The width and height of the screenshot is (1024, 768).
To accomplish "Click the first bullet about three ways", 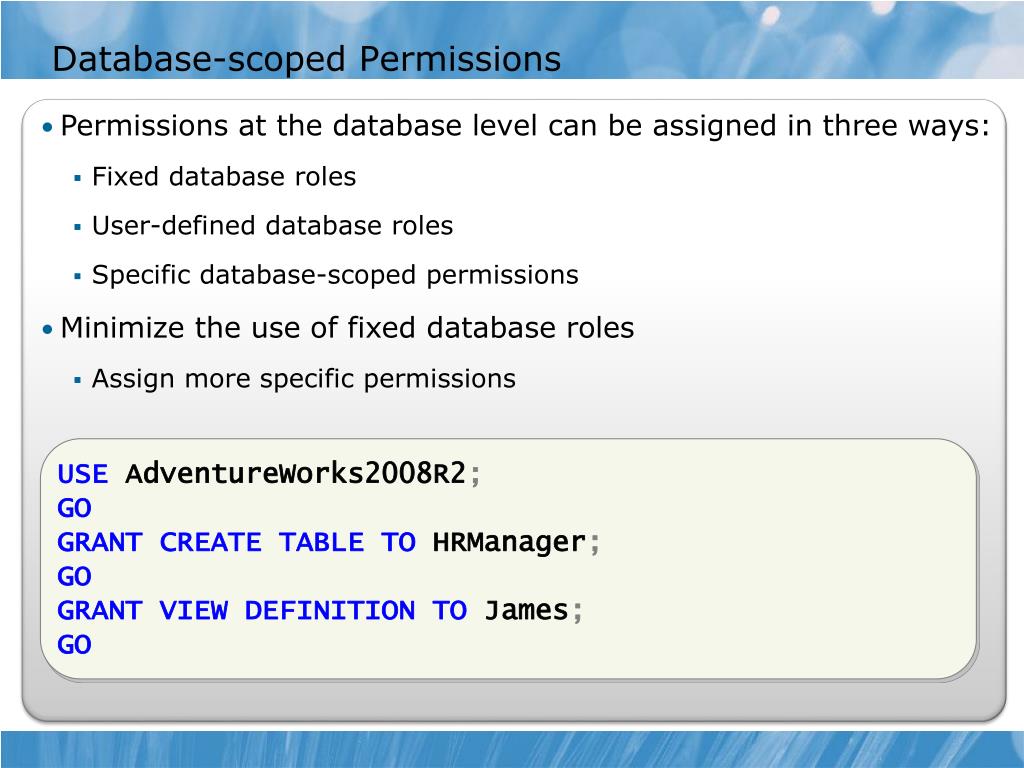I will (x=526, y=126).
